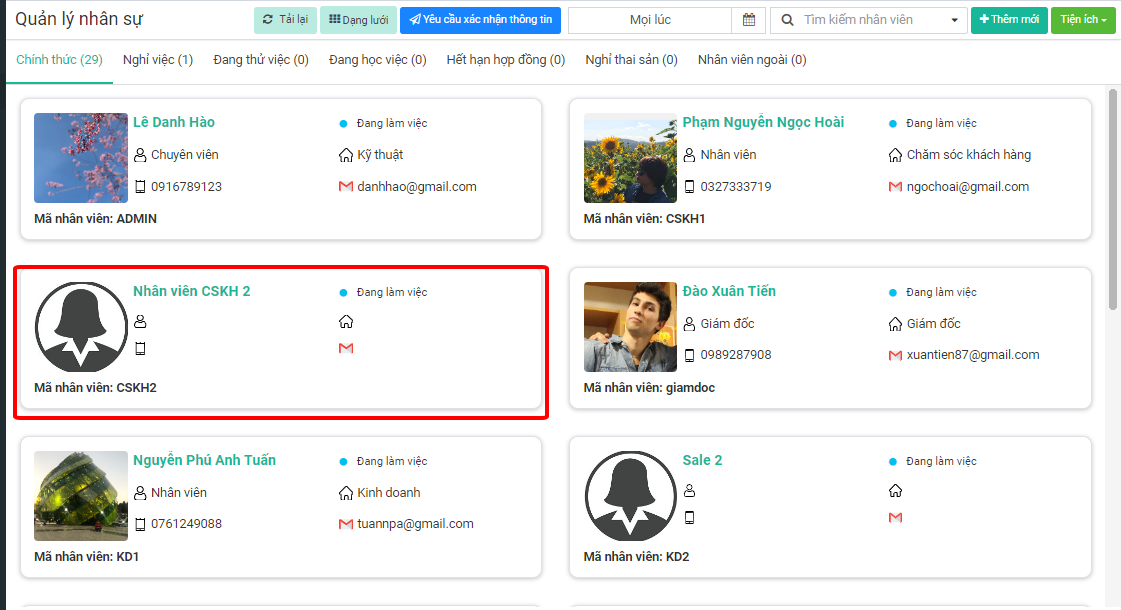
Task: Click the calendar icon beside date field
Action: click(x=749, y=20)
